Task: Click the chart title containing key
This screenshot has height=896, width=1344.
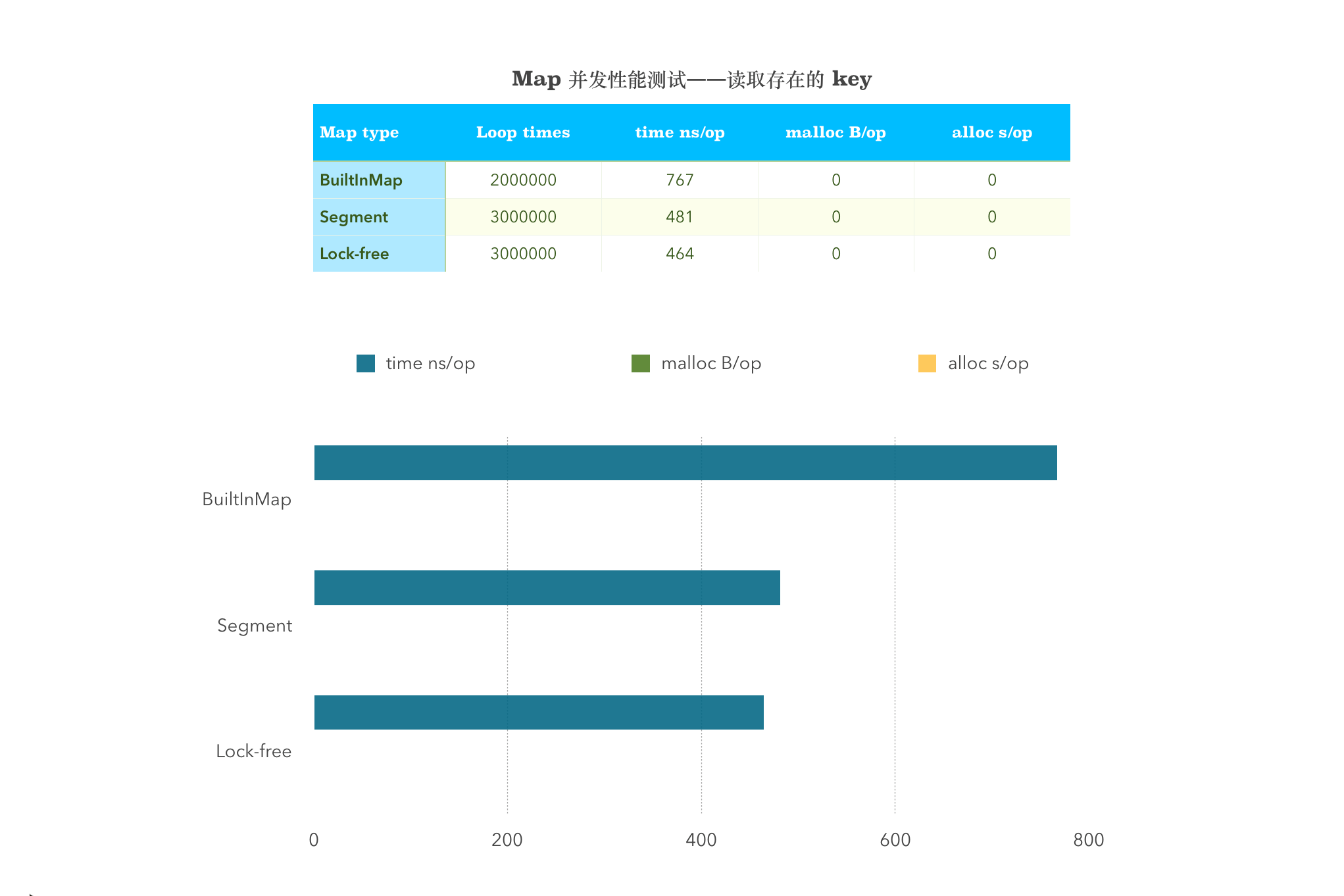Action: pyautogui.click(x=691, y=79)
